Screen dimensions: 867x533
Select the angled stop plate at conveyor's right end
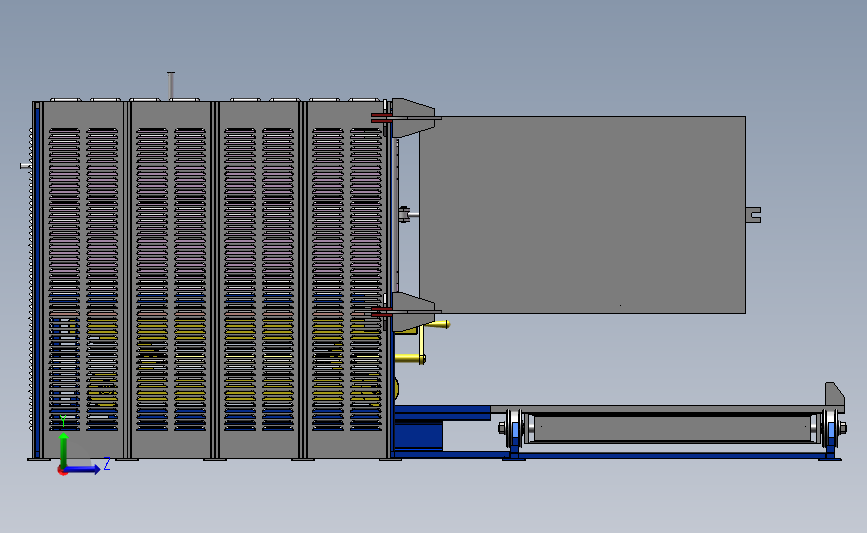tap(834, 396)
